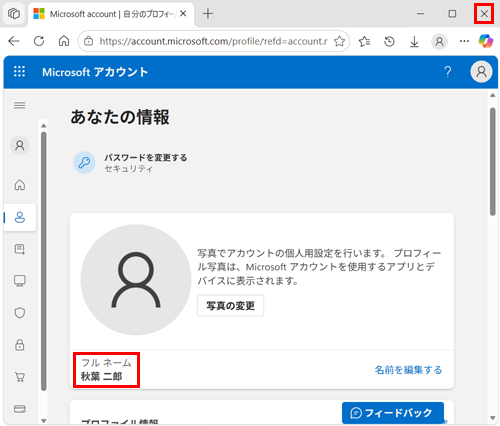
Task: Open the Copilot sidebar
Action: (x=486, y=41)
